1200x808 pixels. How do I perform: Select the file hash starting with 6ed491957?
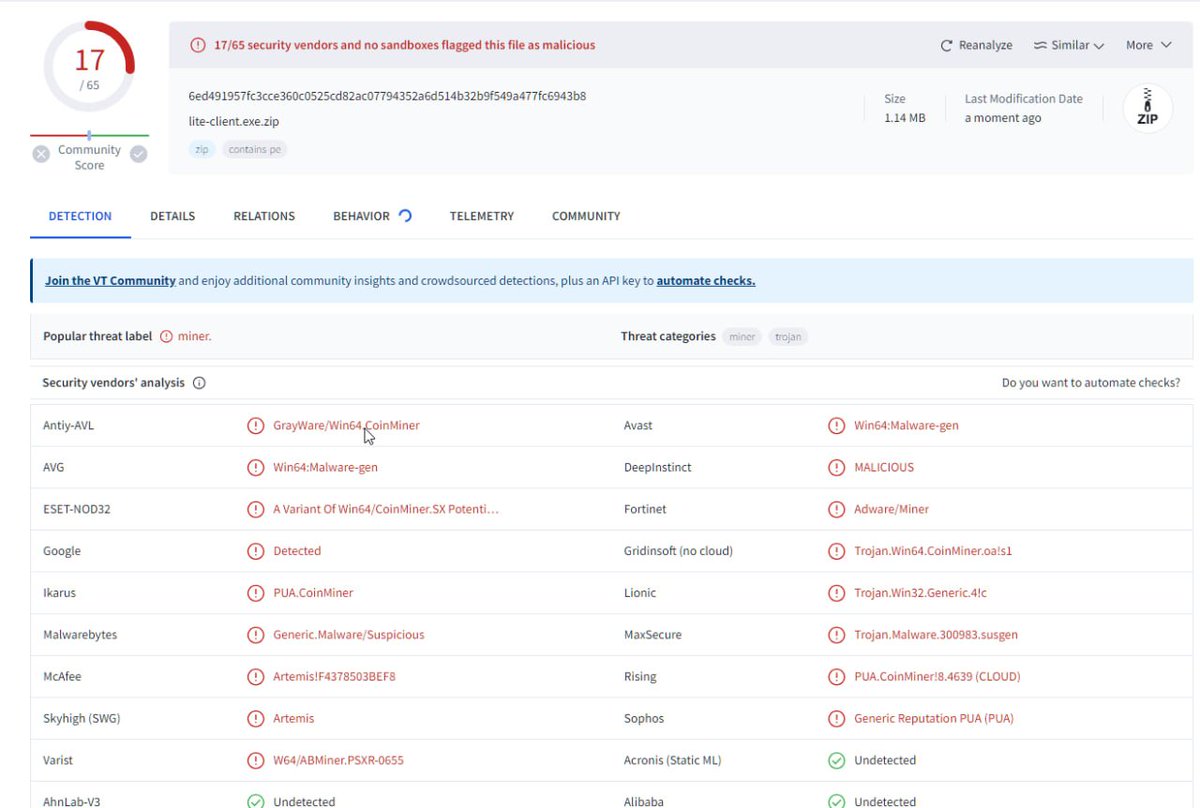coord(387,96)
